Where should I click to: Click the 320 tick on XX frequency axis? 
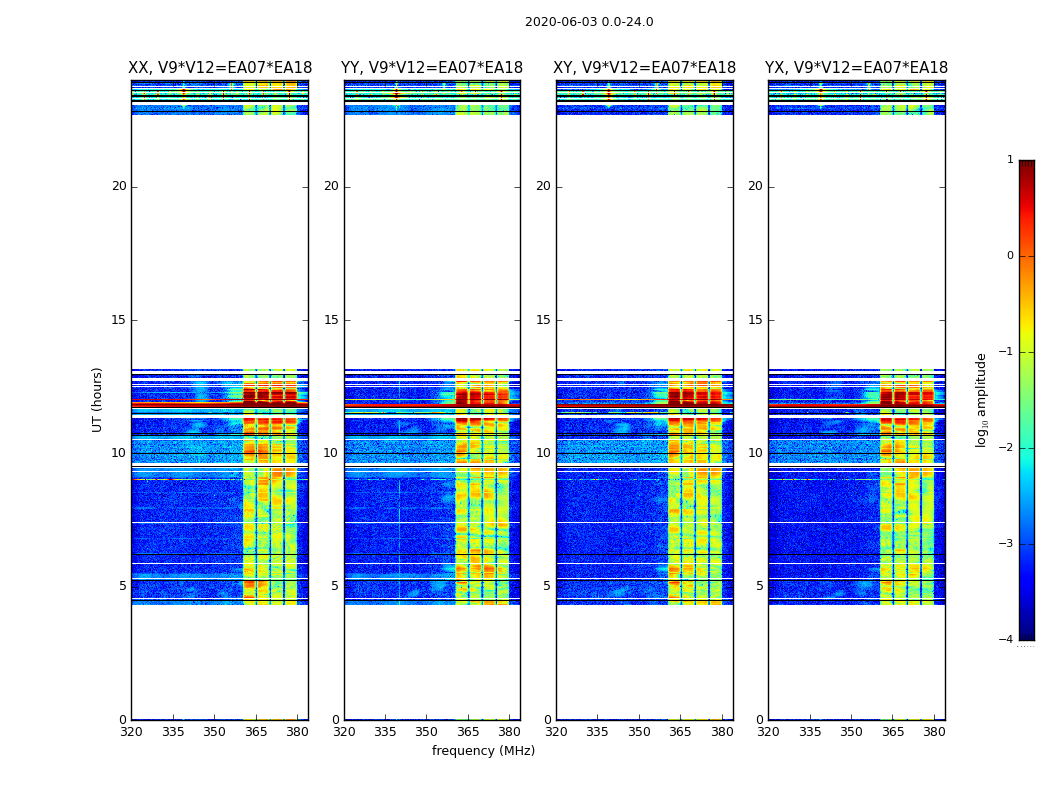131,732
